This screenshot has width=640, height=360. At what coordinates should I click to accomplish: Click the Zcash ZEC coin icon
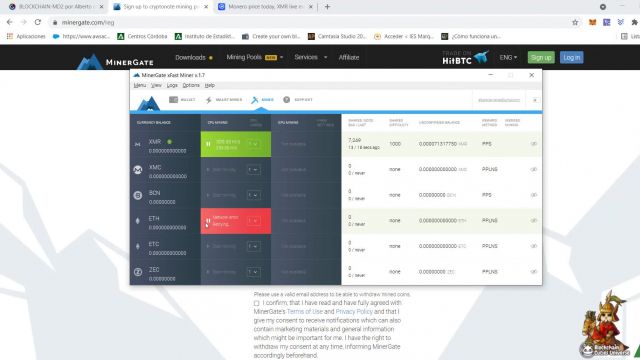click(138, 272)
